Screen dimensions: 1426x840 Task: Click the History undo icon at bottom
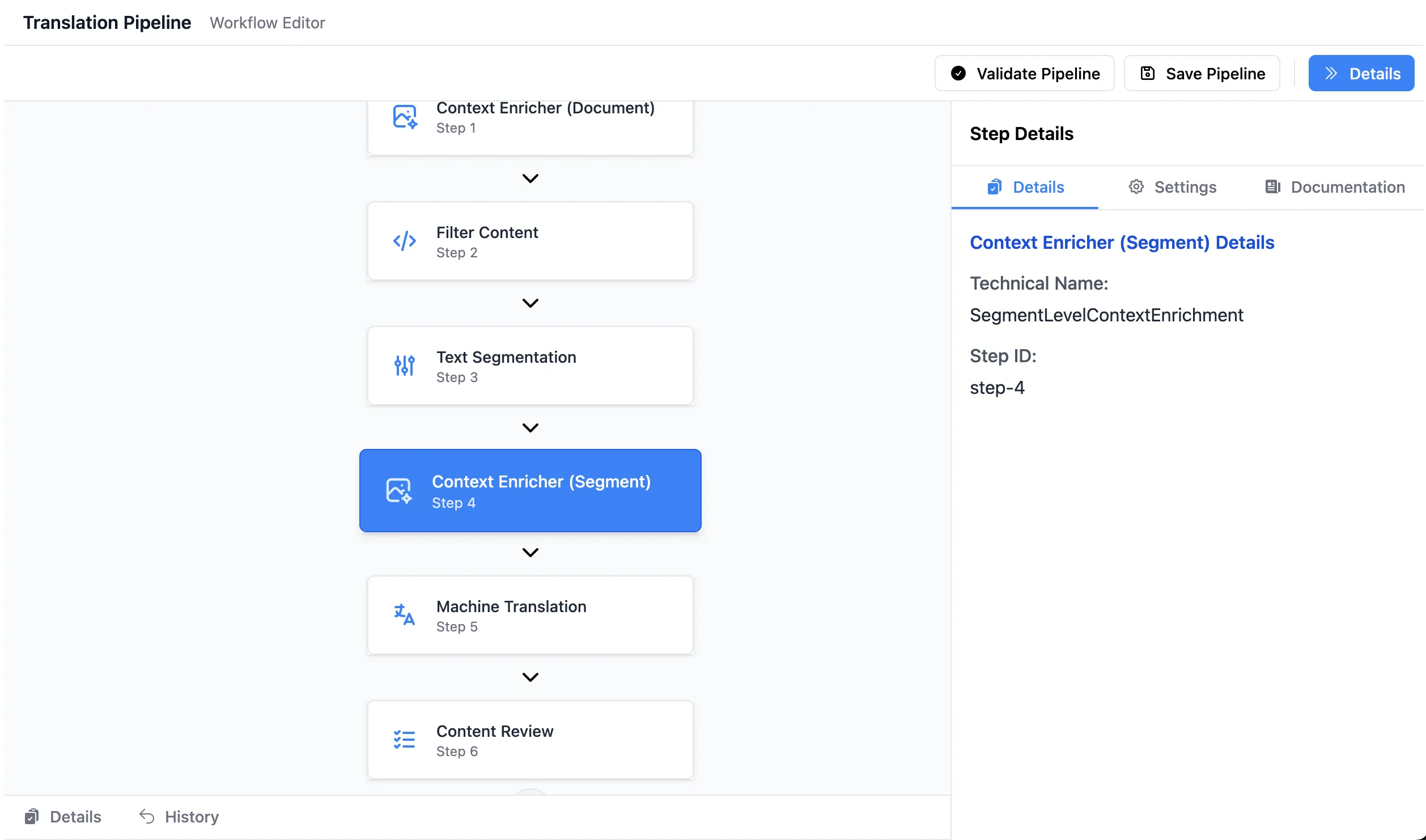(x=145, y=816)
